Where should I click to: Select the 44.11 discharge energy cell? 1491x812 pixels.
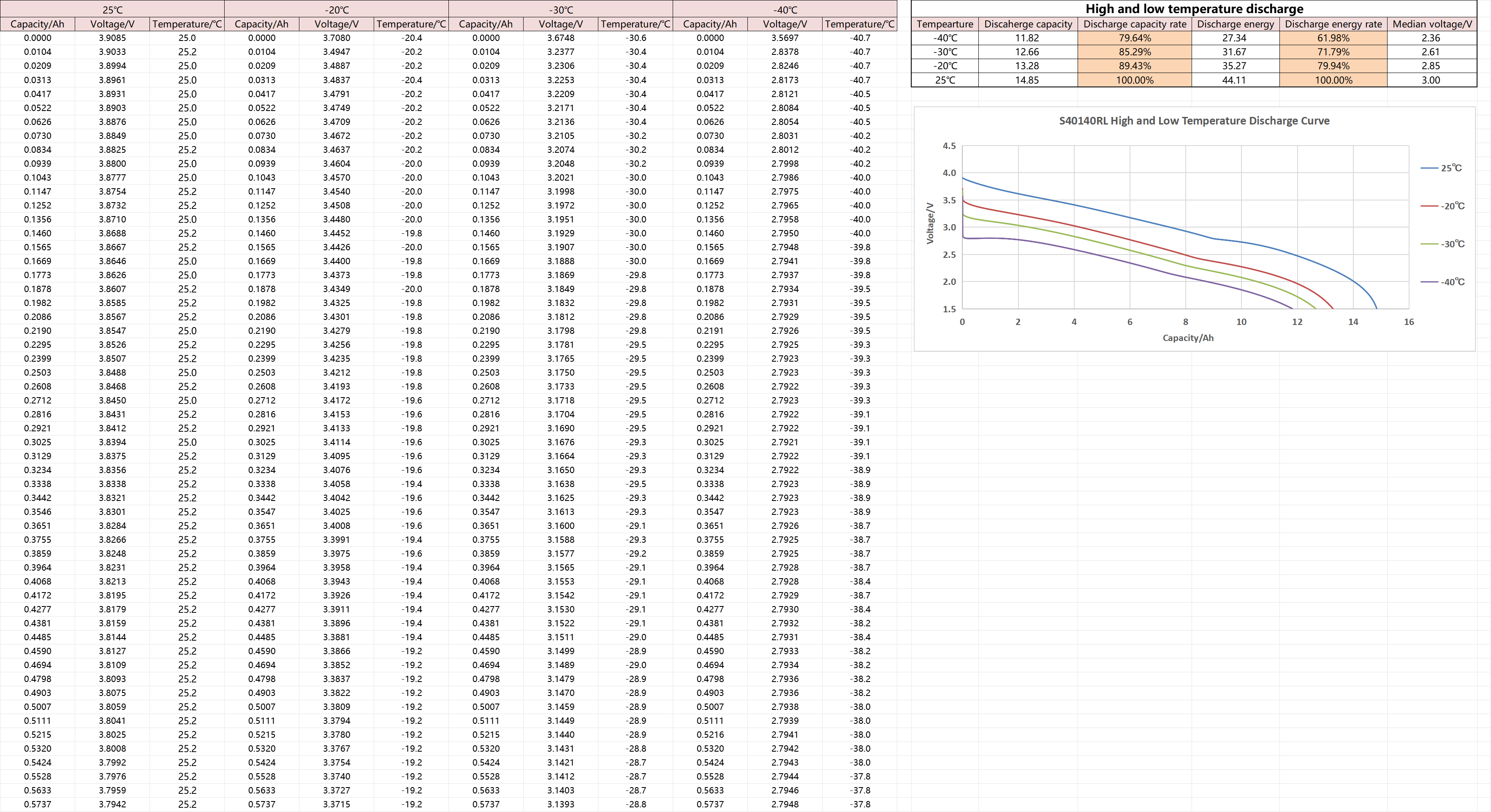[x=1234, y=80]
